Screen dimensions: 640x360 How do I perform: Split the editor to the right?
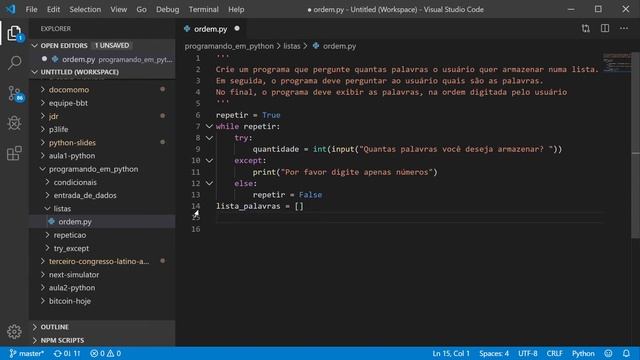pyautogui.click(x=605, y=29)
